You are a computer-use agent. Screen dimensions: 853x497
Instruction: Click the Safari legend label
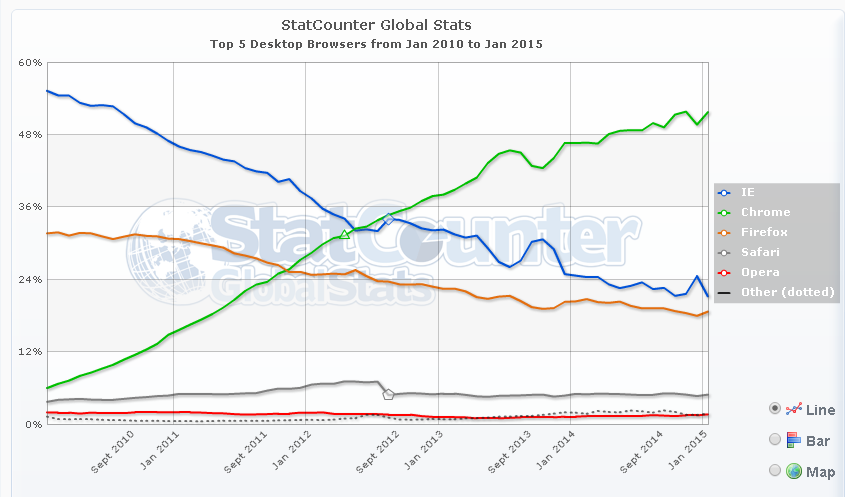tap(761, 252)
